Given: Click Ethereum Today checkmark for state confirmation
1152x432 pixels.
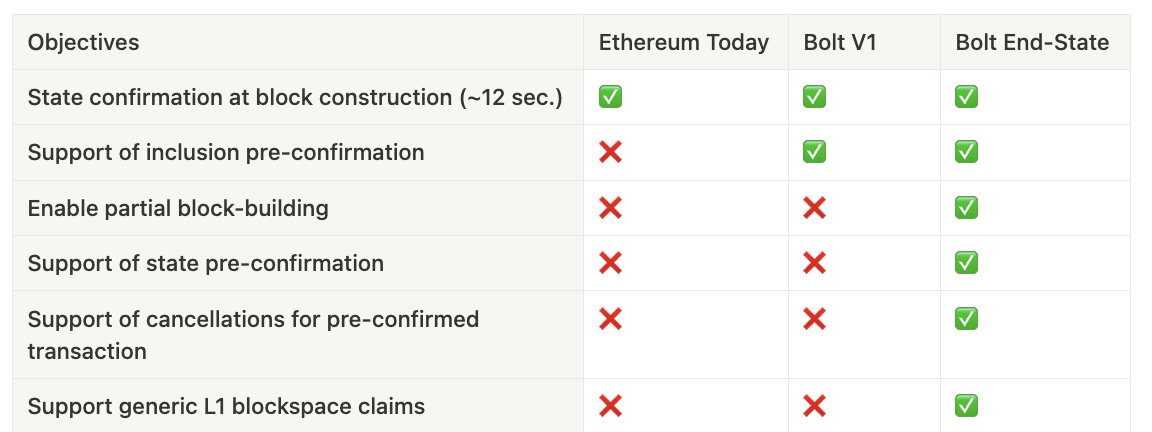Looking at the screenshot, I should coord(611,96).
